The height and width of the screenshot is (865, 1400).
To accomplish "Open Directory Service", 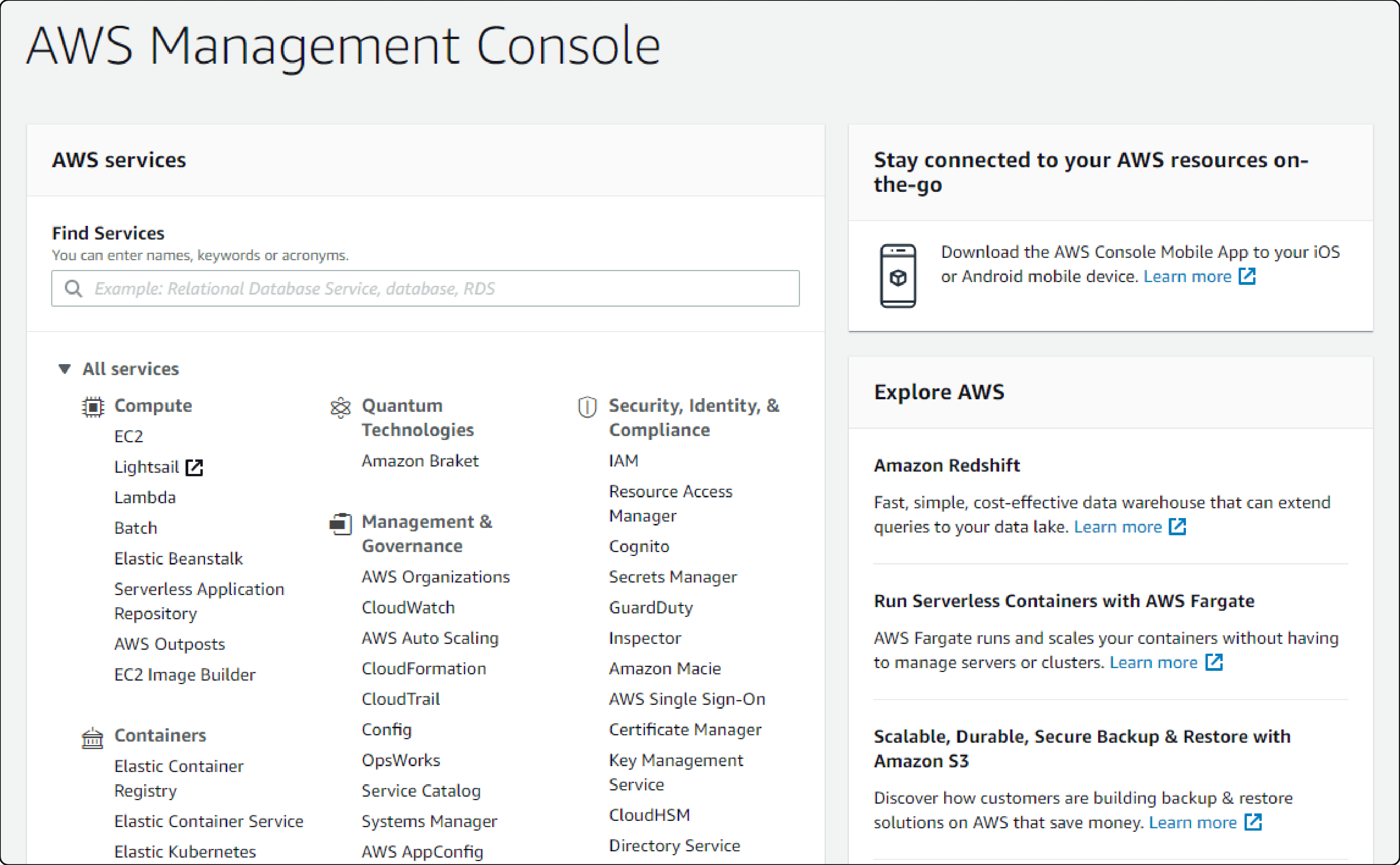I will click(x=675, y=845).
